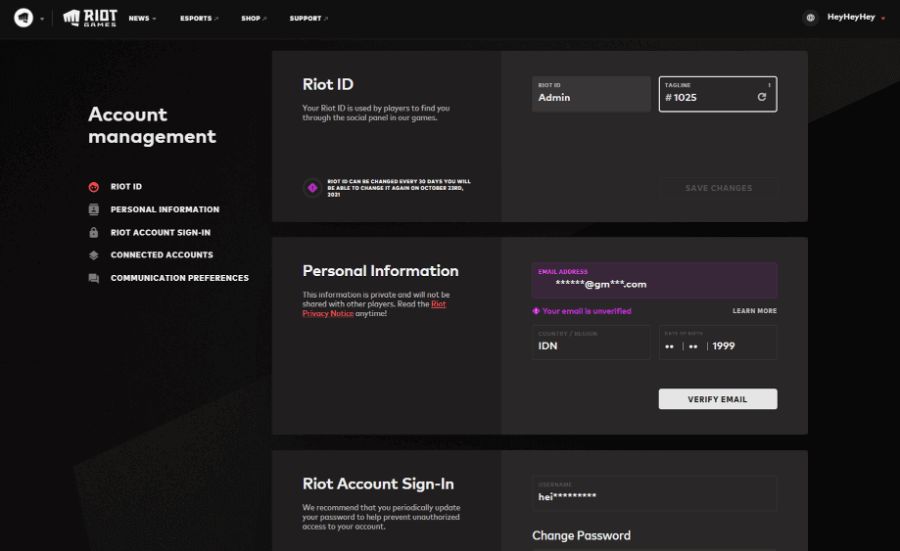Open the Support menu link
The image size is (900, 551).
coord(308,18)
